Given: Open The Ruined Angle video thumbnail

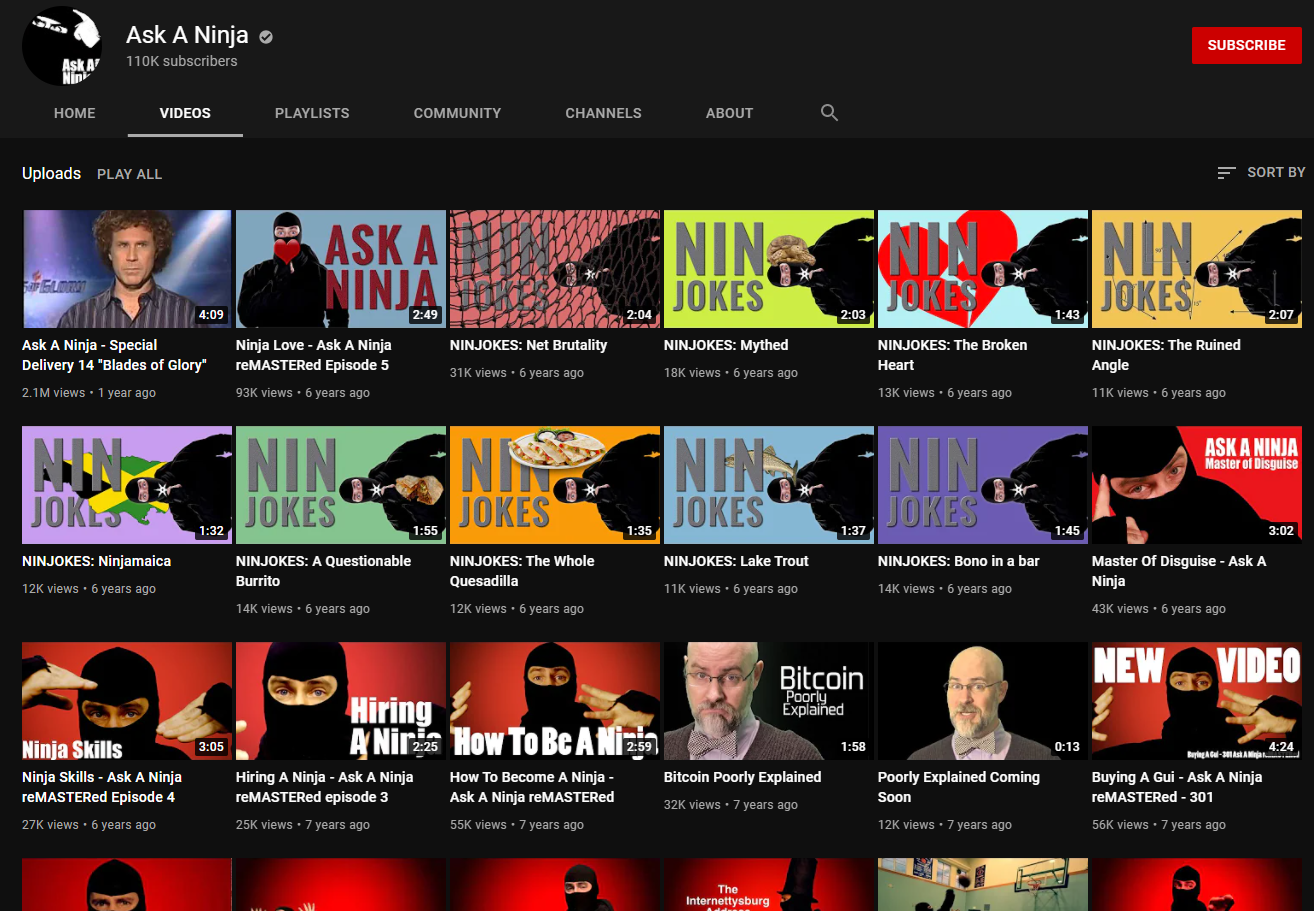Looking at the screenshot, I should click(x=1197, y=269).
